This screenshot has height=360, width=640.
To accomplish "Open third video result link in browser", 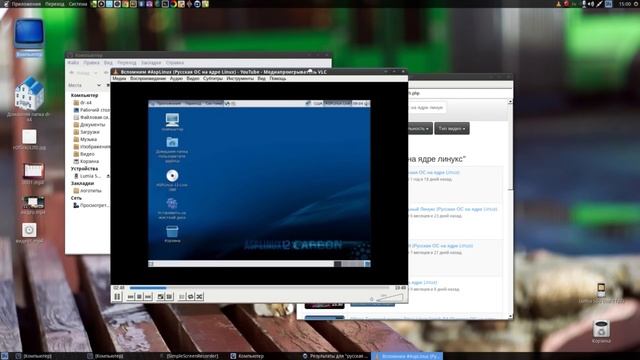I will (441, 246).
